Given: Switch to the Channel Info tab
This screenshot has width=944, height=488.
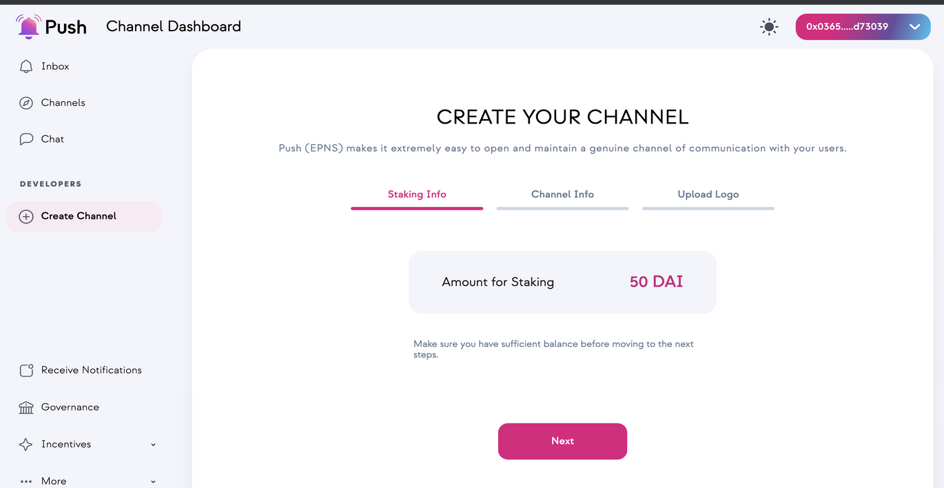Looking at the screenshot, I should click(562, 194).
